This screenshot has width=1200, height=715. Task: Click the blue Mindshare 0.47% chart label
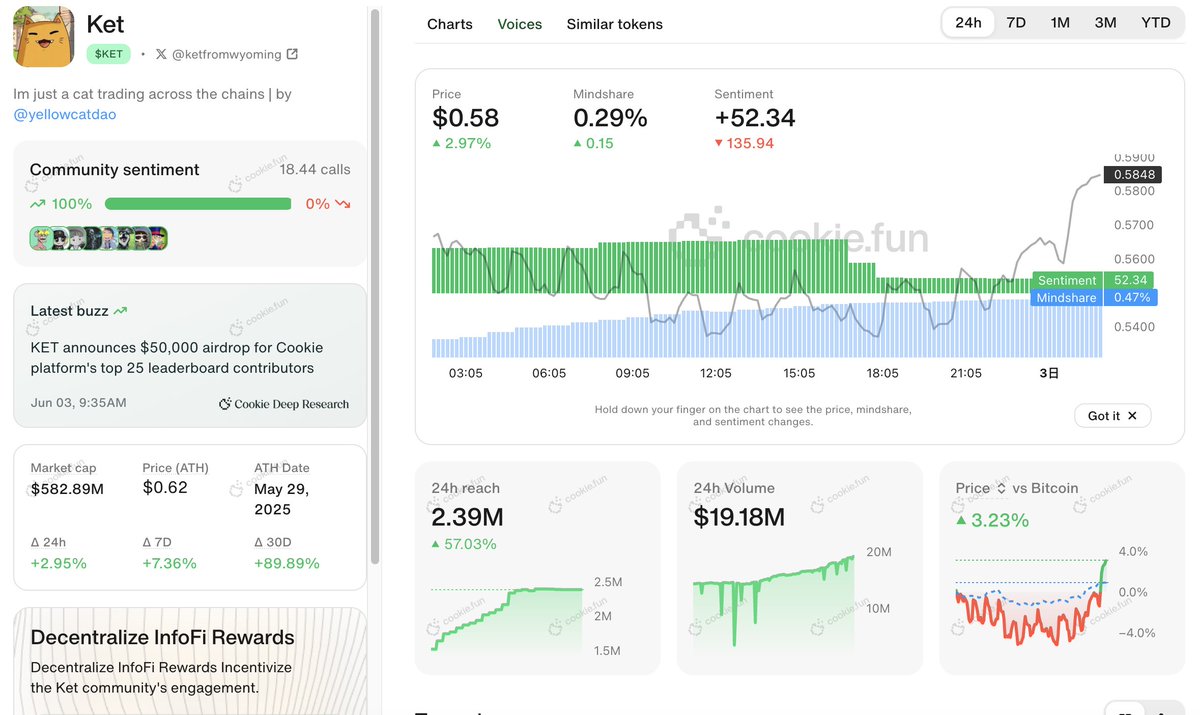(1094, 298)
